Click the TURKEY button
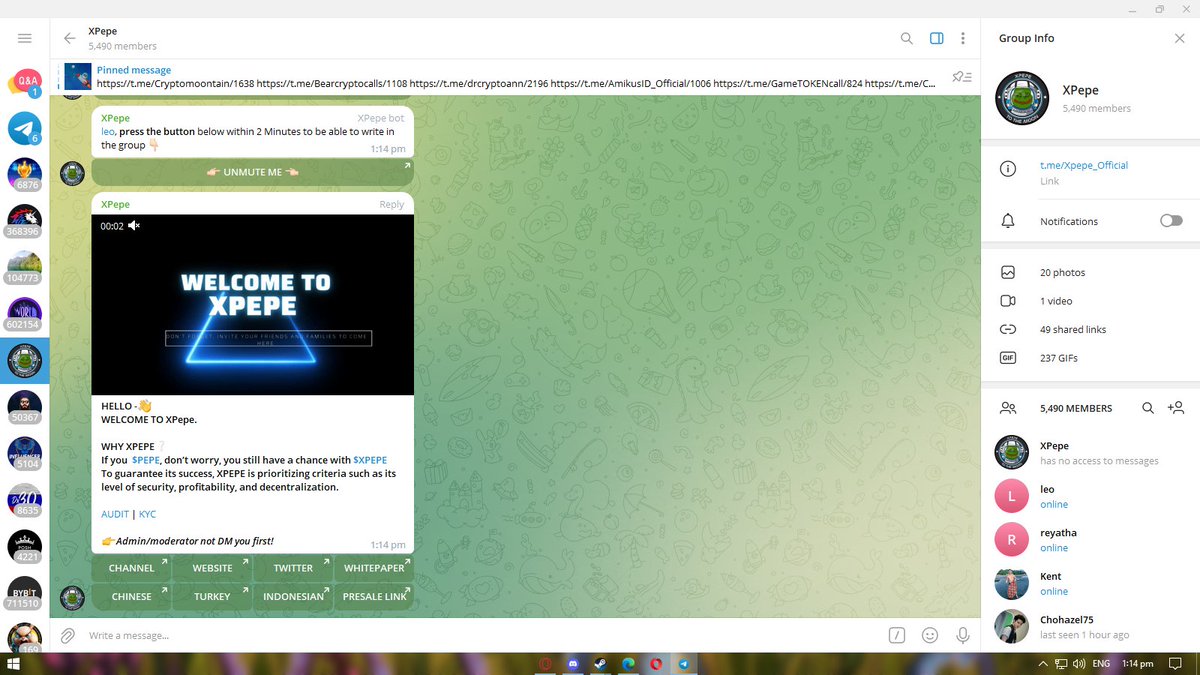Screen dimensions: 1200x675 pos(212,596)
